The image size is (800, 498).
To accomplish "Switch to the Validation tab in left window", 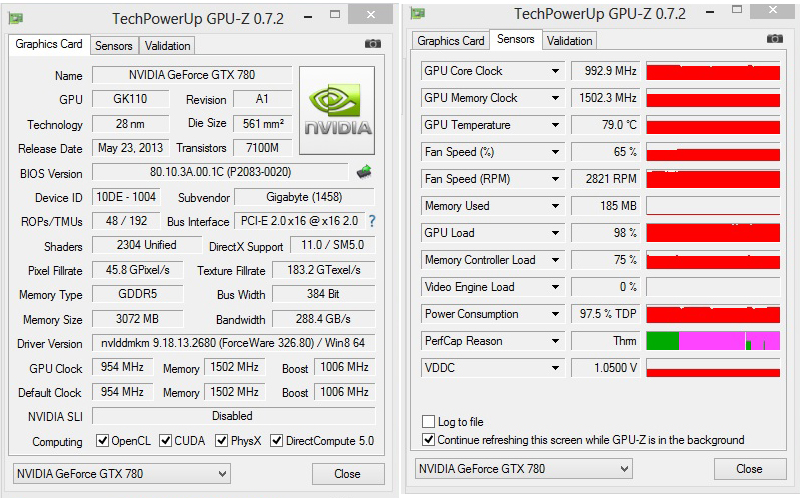I will [x=167, y=46].
